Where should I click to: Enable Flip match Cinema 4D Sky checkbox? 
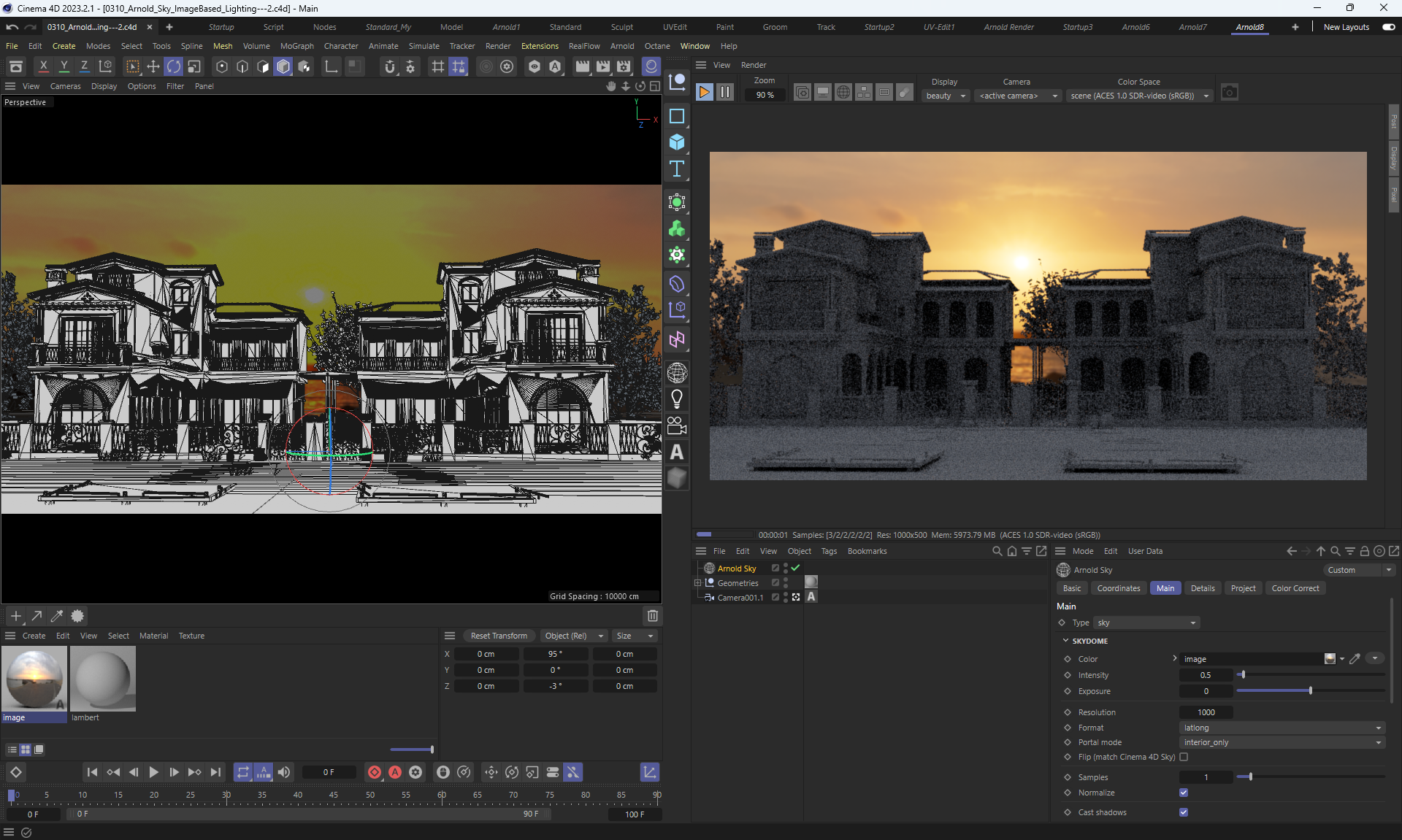click(1184, 757)
